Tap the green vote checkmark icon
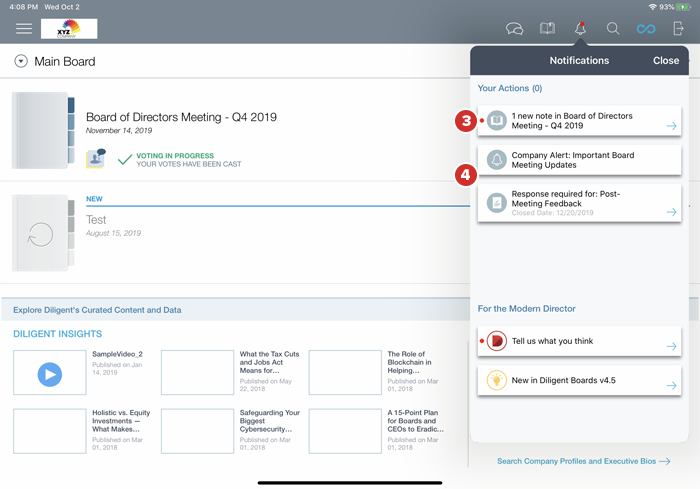 pyautogui.click(x=125, y=159)
